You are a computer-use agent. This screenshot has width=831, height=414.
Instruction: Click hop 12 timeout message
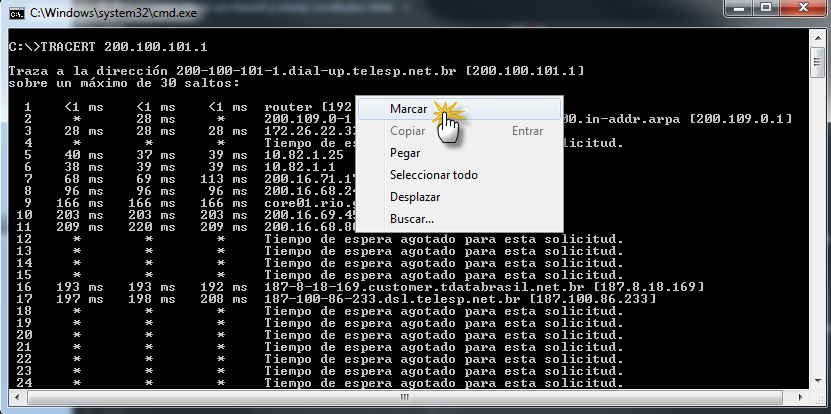[x=444, y=239]
